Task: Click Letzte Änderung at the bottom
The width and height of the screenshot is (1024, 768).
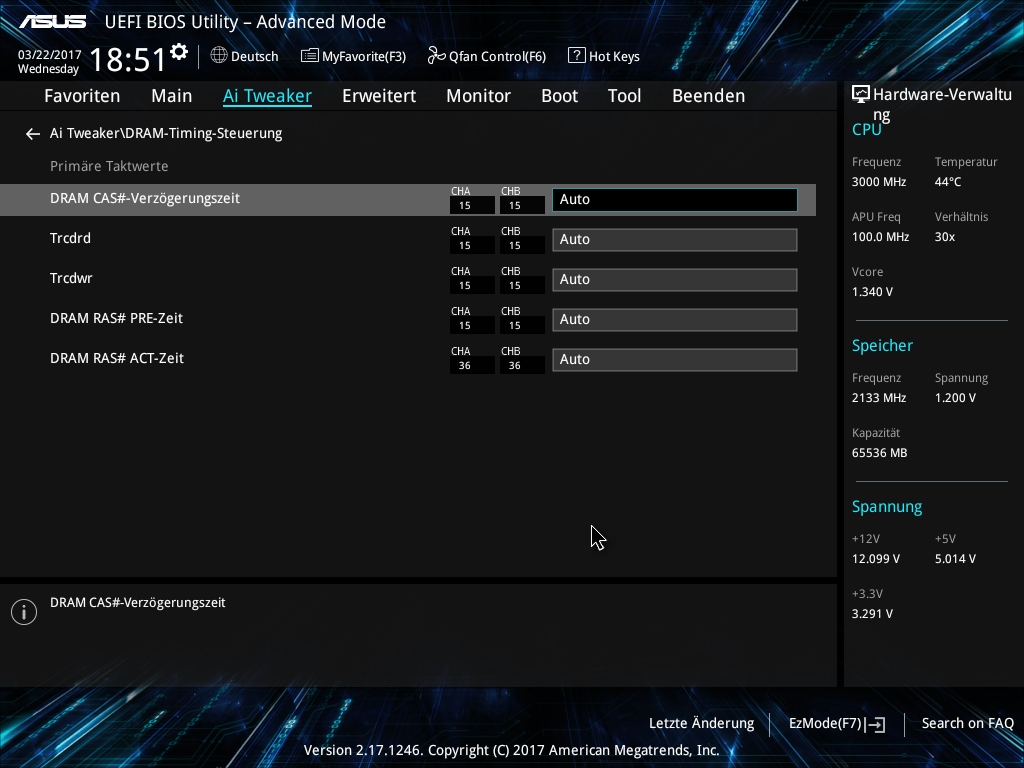Action: coord(701,724)
